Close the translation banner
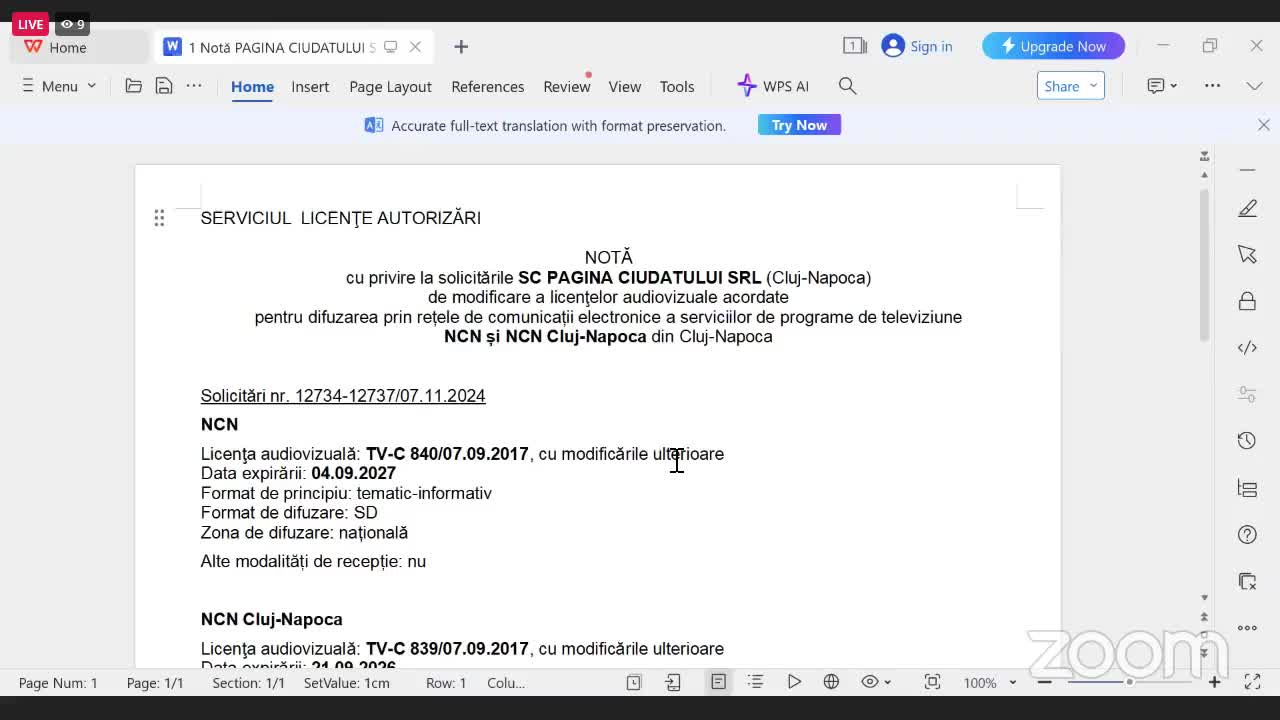The image size is (1280, 720). point(1263,125)
